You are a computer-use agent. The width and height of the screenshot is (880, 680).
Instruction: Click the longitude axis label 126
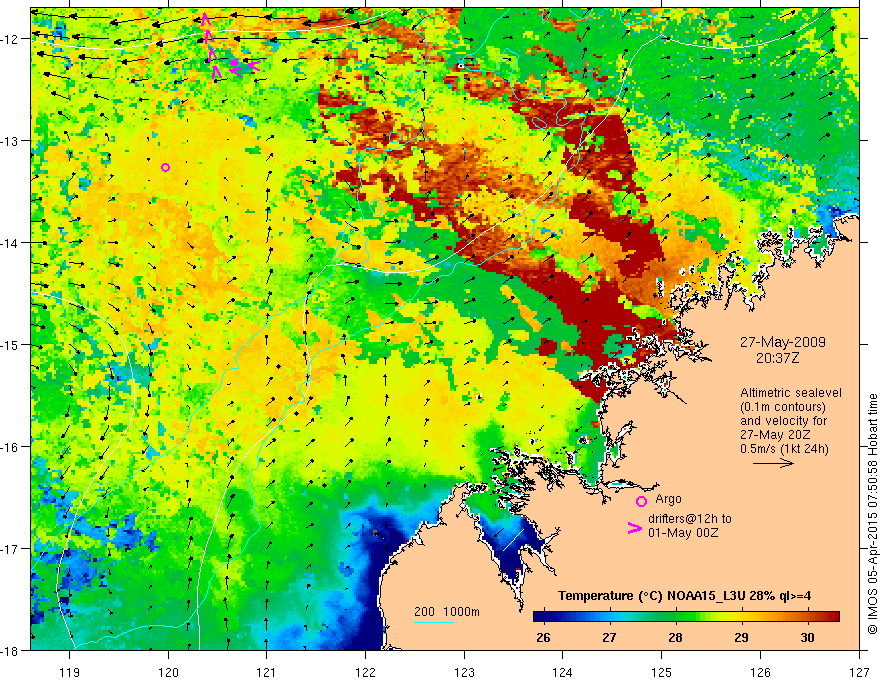pyautogui.click(x=760, y=672)
